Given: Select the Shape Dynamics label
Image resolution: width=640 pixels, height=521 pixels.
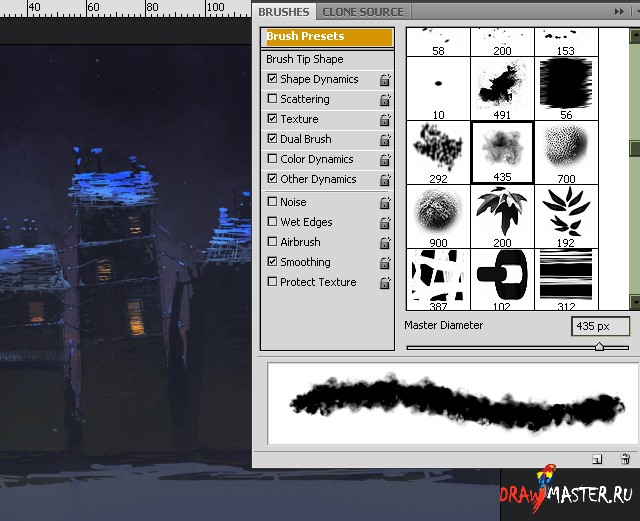Looking at the screenshot, I should point(319,79).
